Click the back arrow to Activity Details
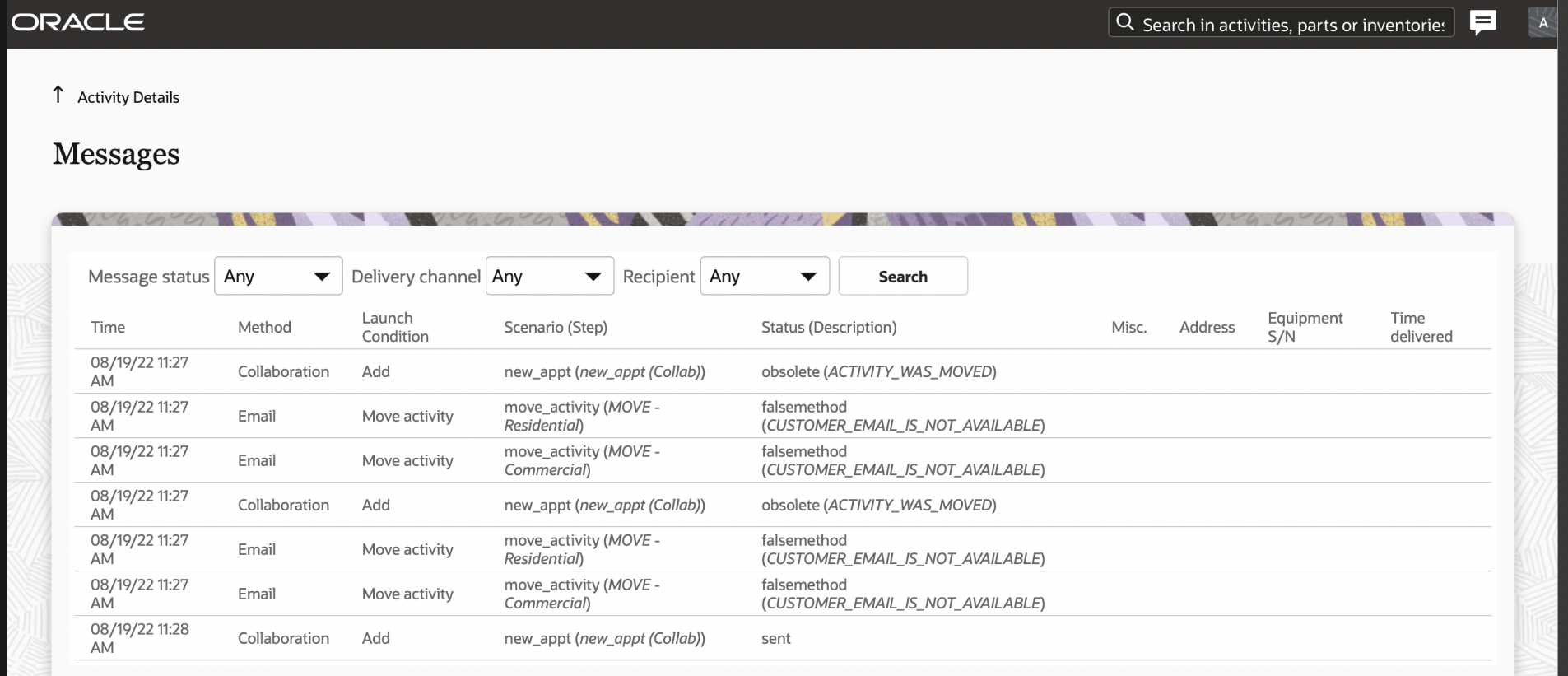Image resolution: width=1568 pixels, height=676 pixels. (x=58, y=96)
